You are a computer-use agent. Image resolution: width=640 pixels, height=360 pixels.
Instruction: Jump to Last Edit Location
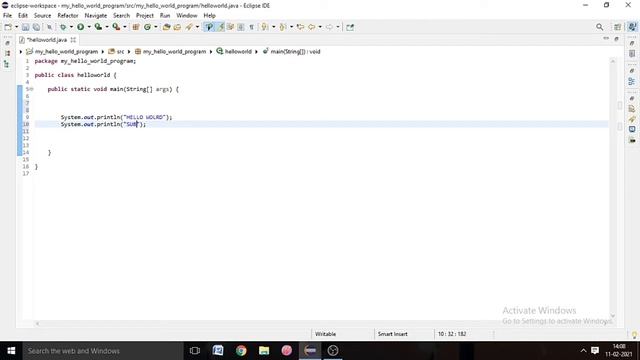coord(300,27)
